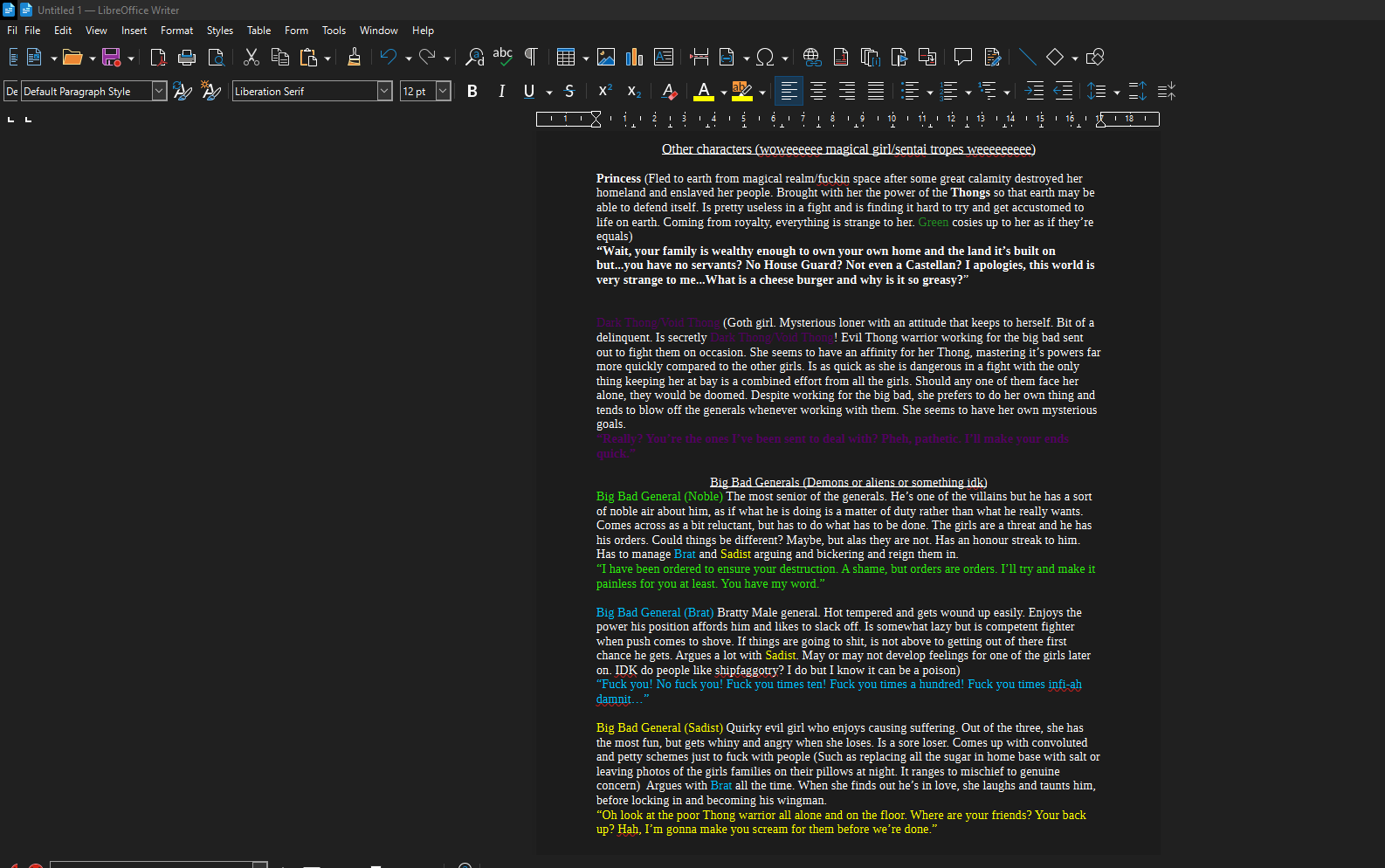Center the paragraph horizontally
The height and width of the screenshot is (868, 1385).
coord(818,91)
